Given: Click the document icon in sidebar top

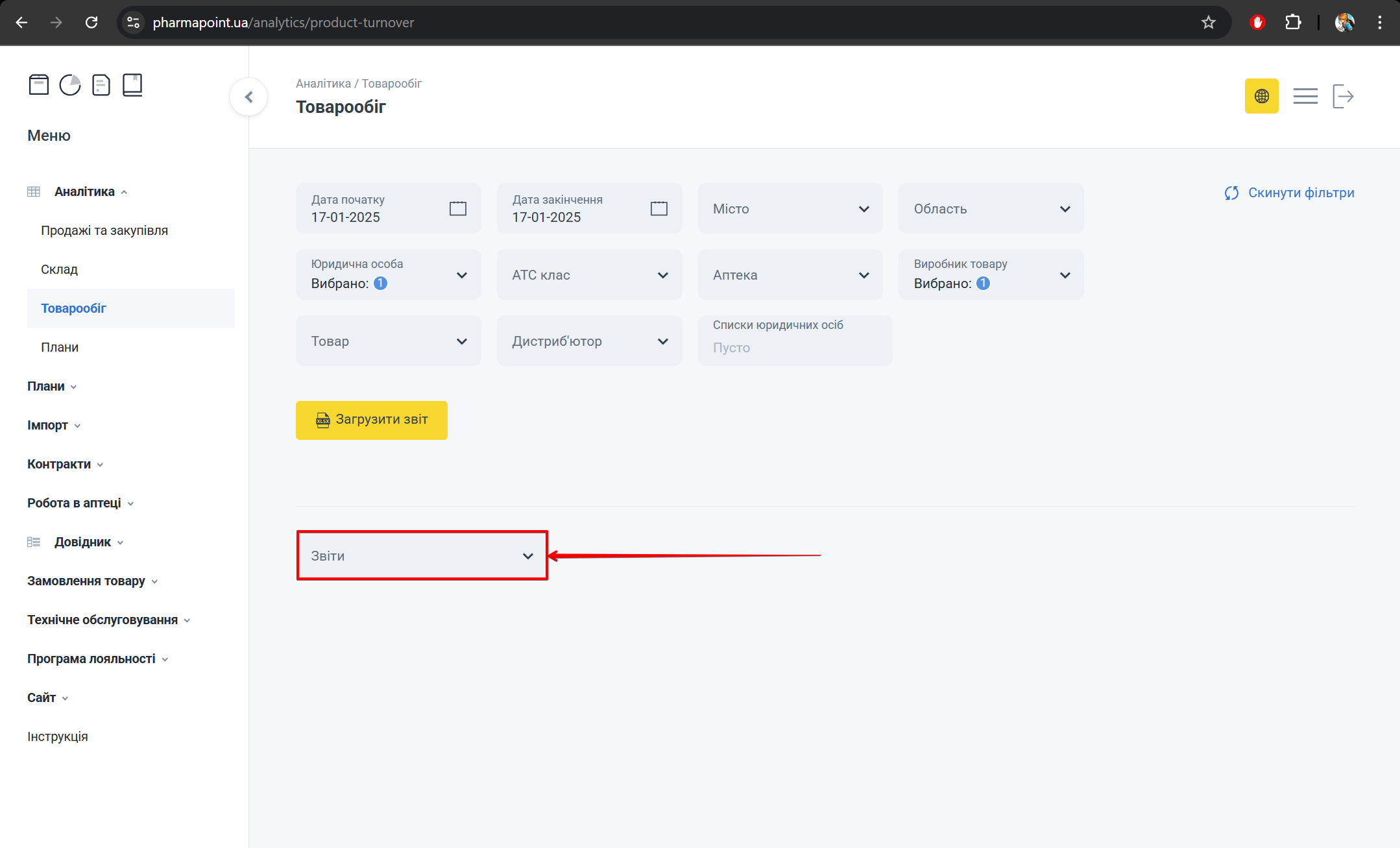Looking at the screenshot, I should 101,85.
